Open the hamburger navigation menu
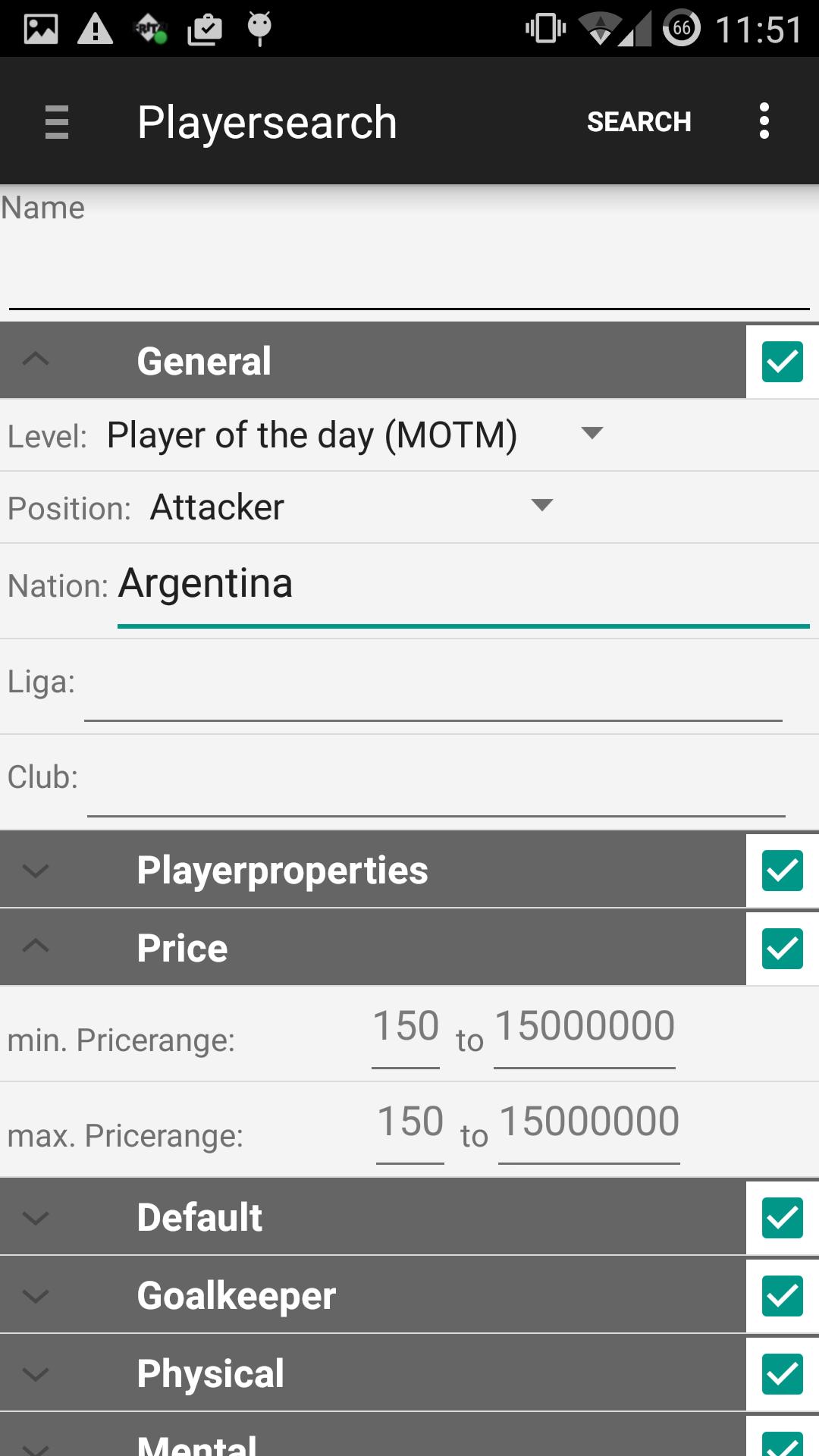819x1456 pixels. coord(57,122)
